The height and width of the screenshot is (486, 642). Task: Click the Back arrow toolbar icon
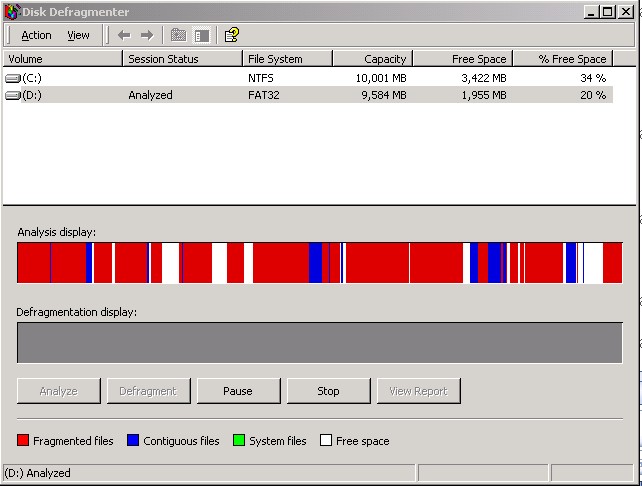click(x=124, y=35)
